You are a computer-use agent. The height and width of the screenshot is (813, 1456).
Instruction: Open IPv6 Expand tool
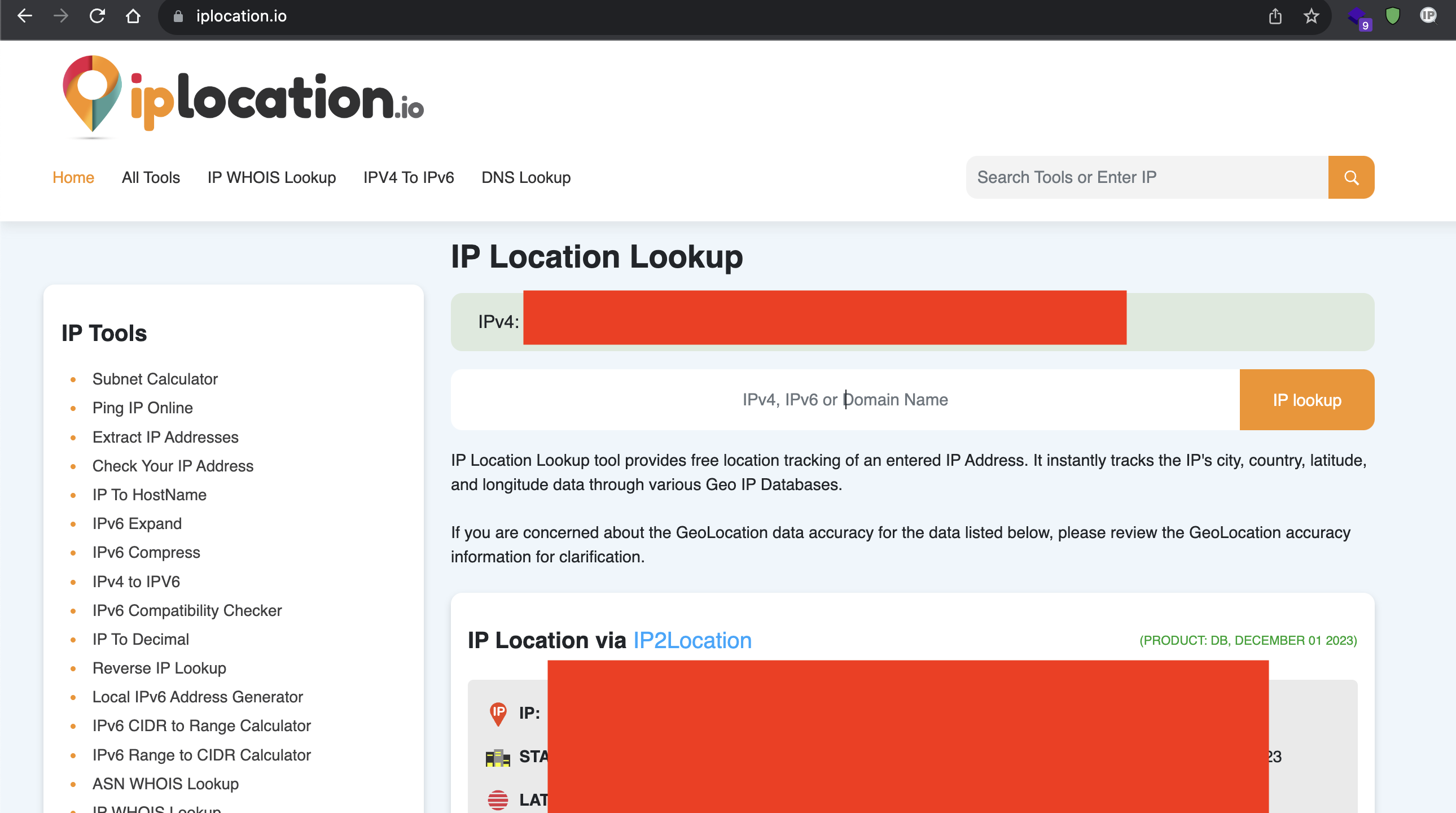pos(137,523)
